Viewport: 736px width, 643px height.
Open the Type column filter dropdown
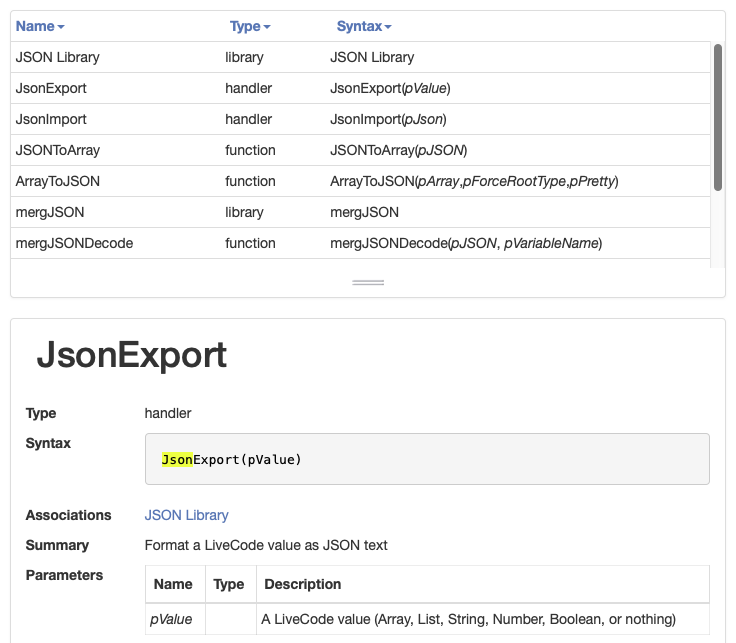coord(250,26)
